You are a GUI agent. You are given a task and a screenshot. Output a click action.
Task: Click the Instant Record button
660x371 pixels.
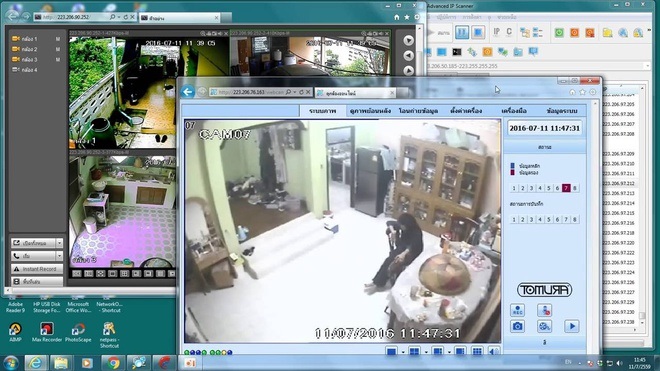[37, 269]
